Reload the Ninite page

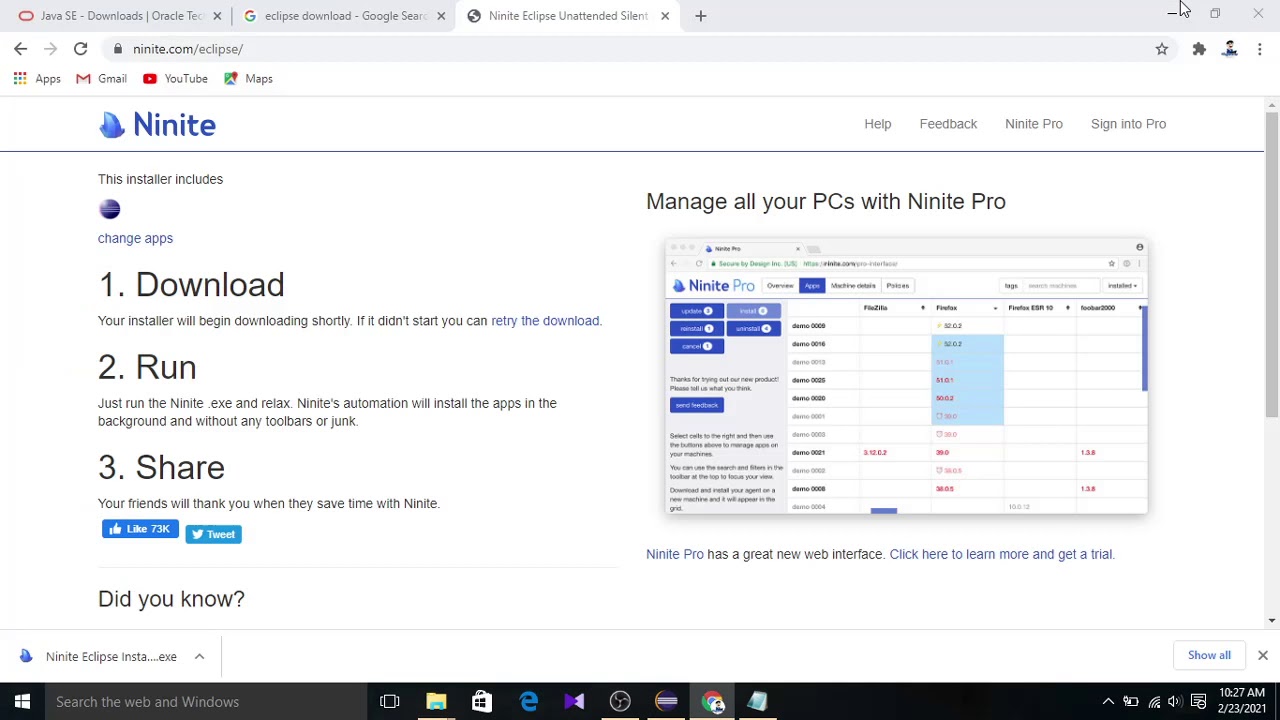pyautogui.click(x=80, y=49)
